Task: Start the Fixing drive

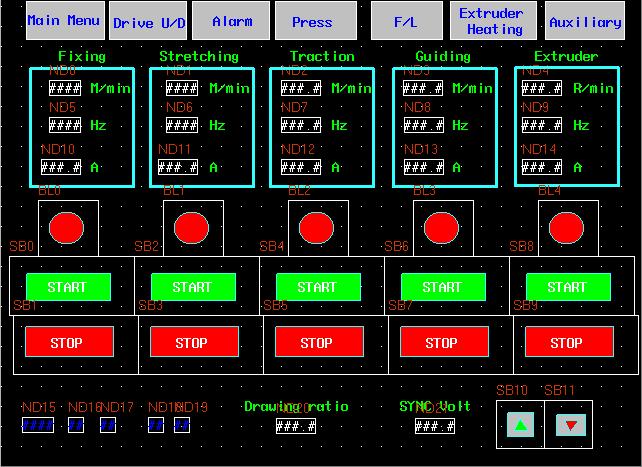Action: (67, 287)
